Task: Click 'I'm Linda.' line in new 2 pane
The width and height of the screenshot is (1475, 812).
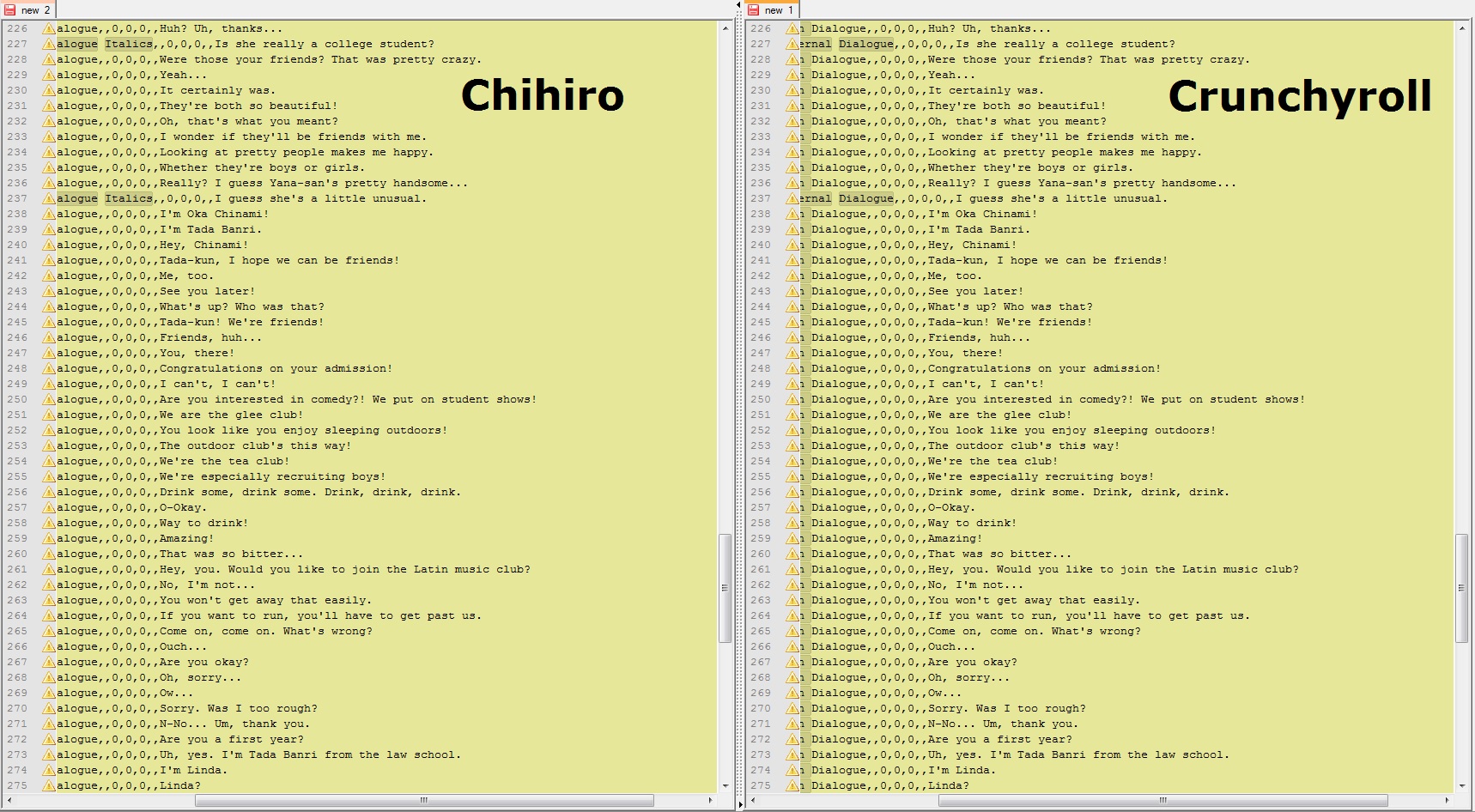Action: pos(194,771)
